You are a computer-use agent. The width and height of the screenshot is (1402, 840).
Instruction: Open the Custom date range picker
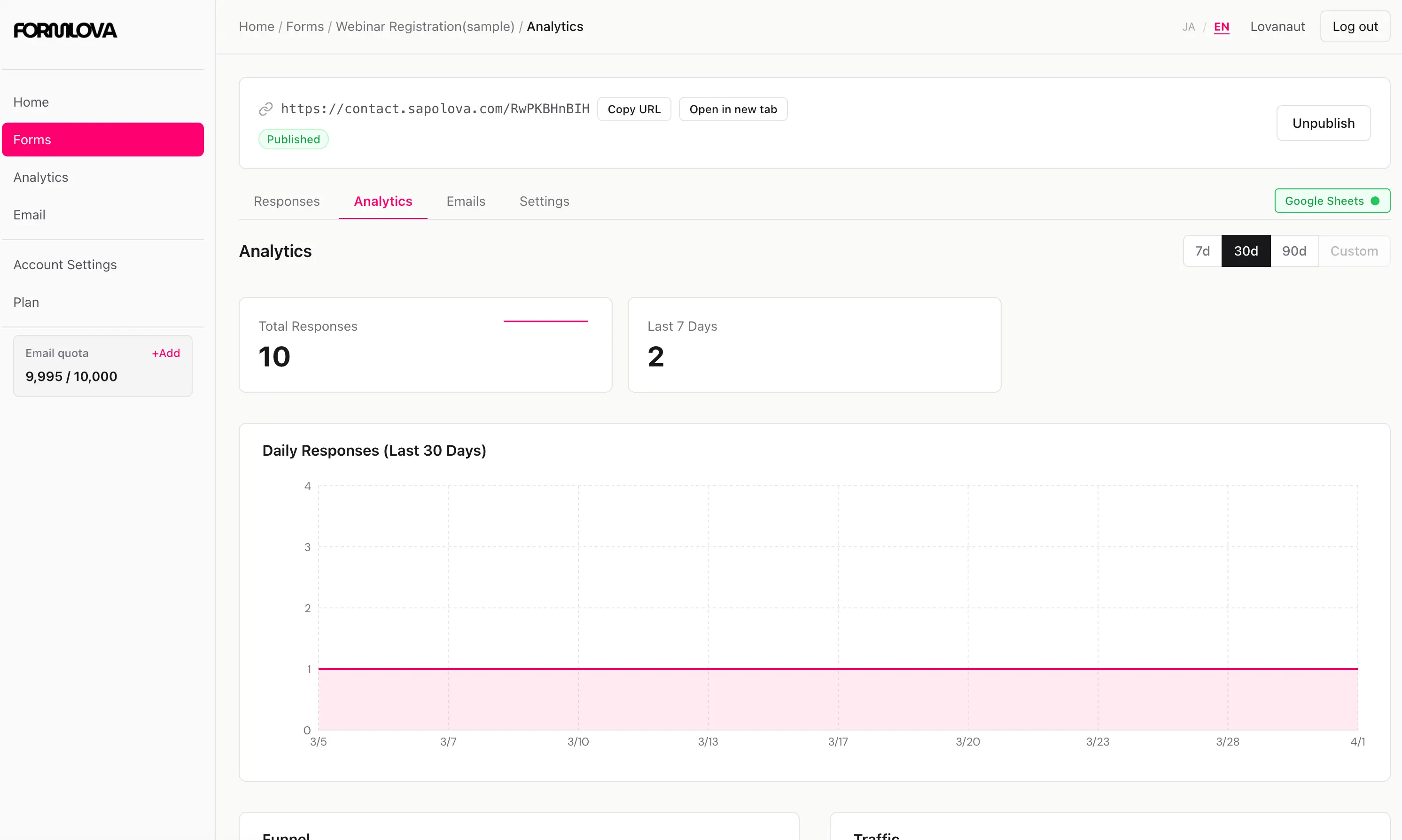tap(1353, 251)
